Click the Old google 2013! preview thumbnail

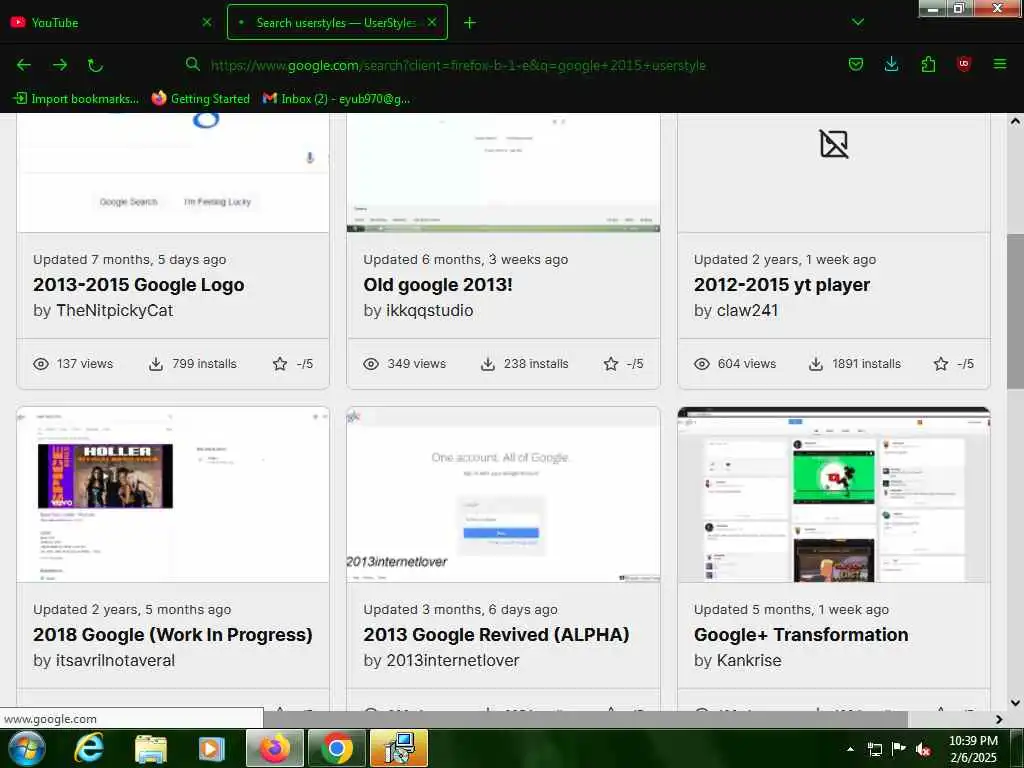(504, 173)
